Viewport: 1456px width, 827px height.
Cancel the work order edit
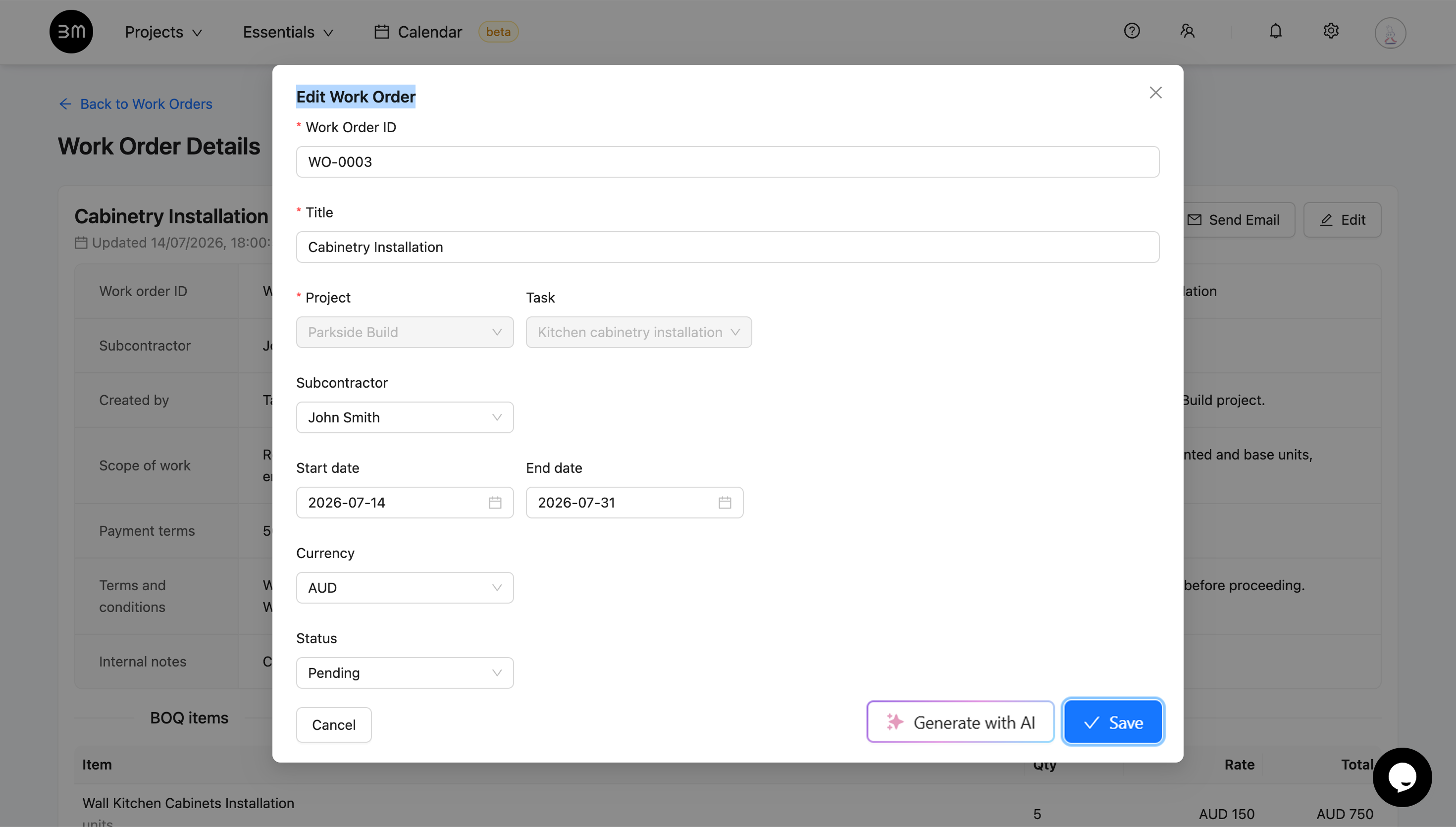(x=334, y=725)
